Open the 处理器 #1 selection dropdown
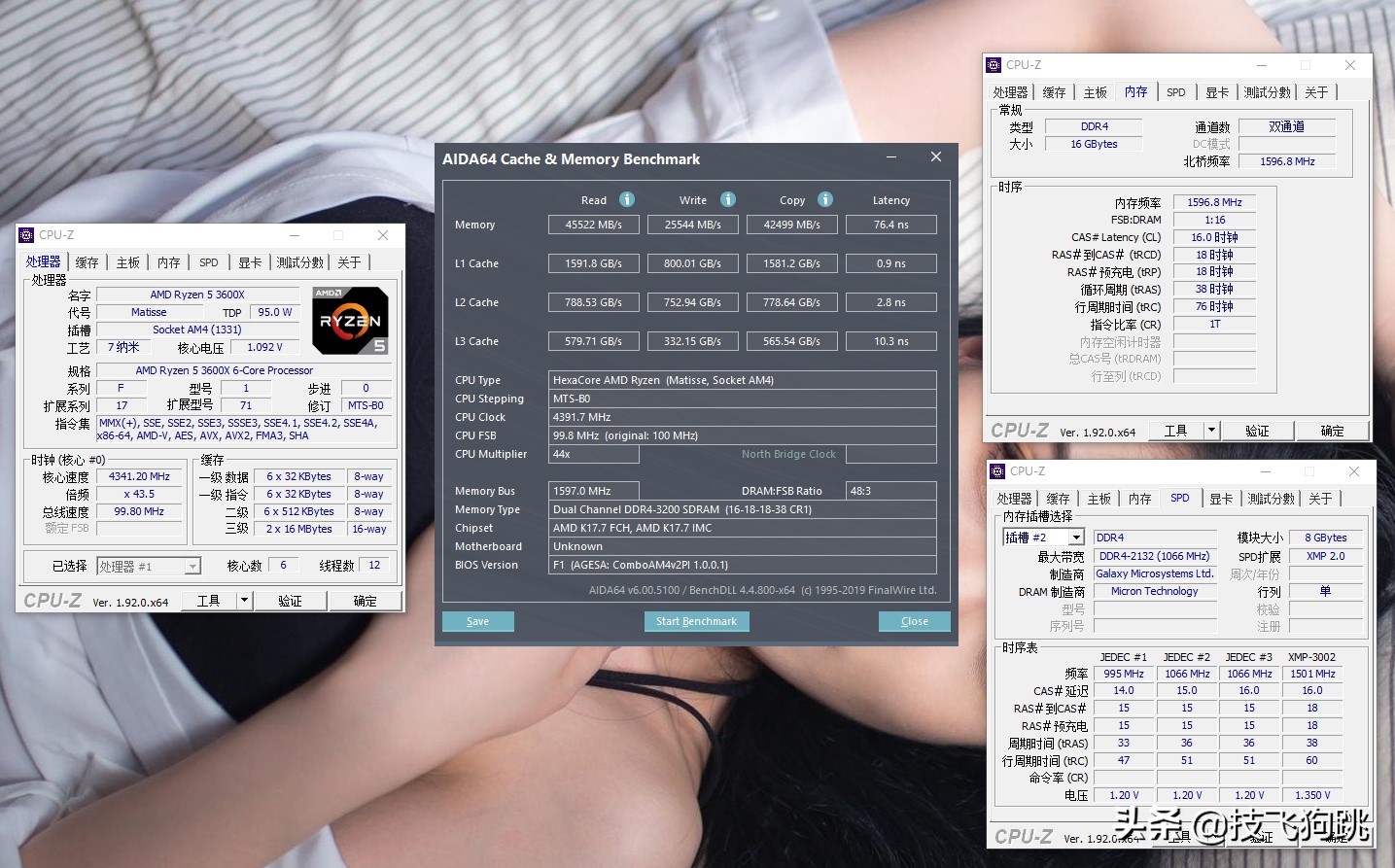1395x868 pixels. click(x=192, y=565)
